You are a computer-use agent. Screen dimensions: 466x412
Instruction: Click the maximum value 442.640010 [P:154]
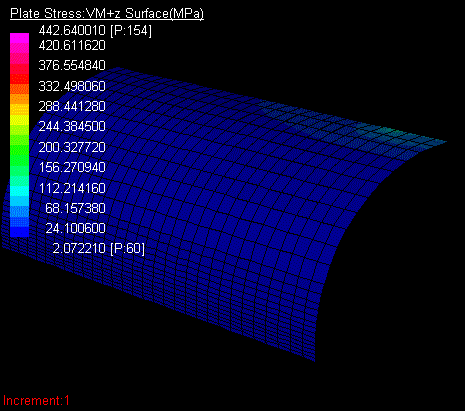pos(95,31)
